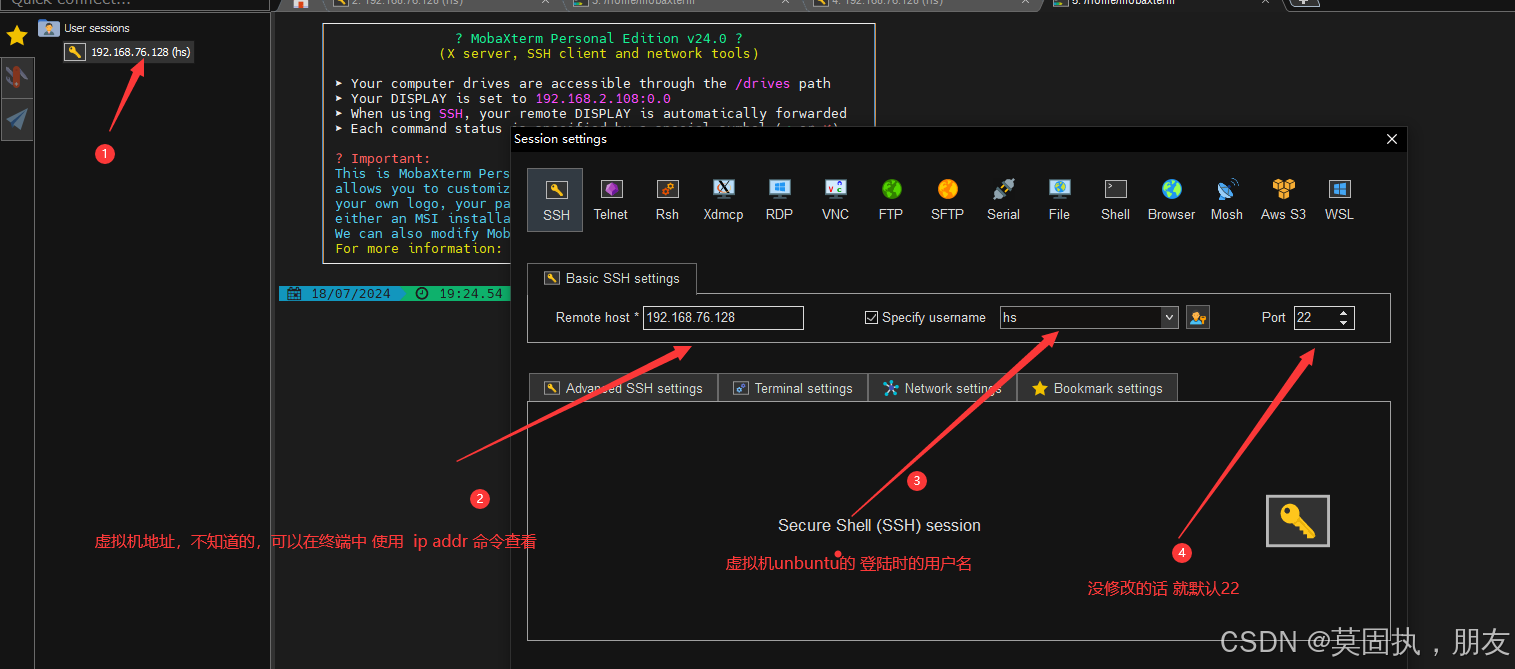Viewport: 1515px width, 669px height.
Task: Pick the WSL session type
Action: coord(1339,200)
